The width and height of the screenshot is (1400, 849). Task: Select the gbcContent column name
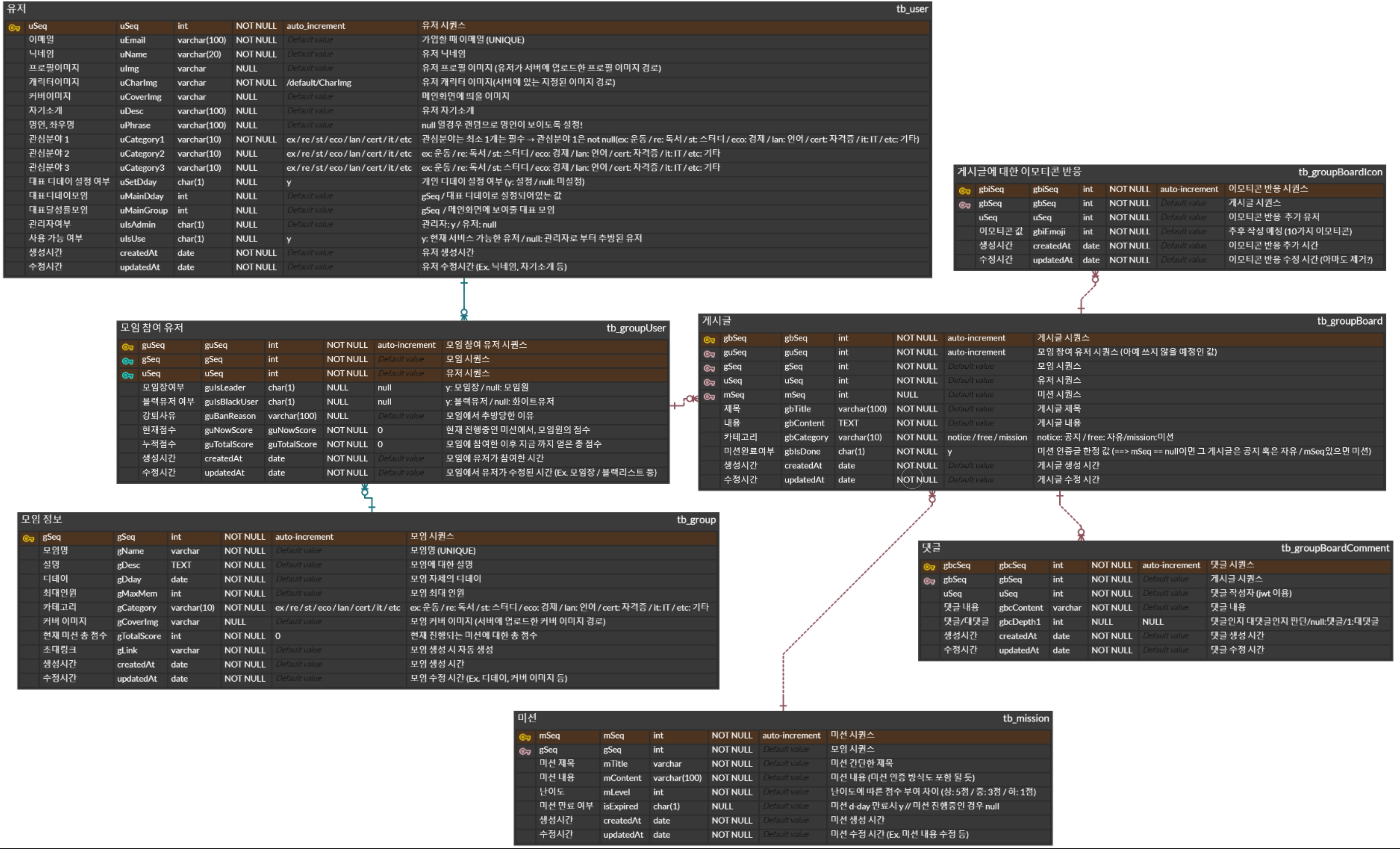1021,609
